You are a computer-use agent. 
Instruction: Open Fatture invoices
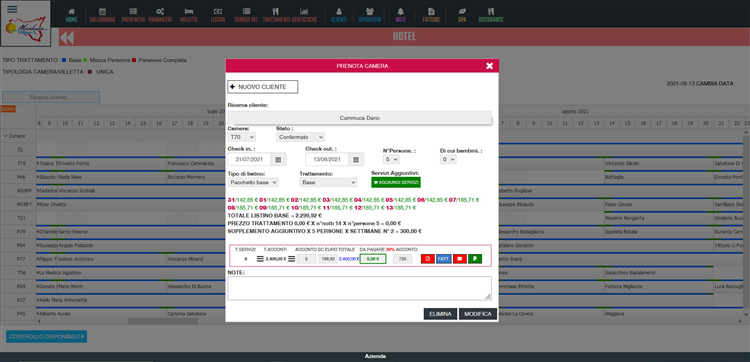tap(431, 15)
